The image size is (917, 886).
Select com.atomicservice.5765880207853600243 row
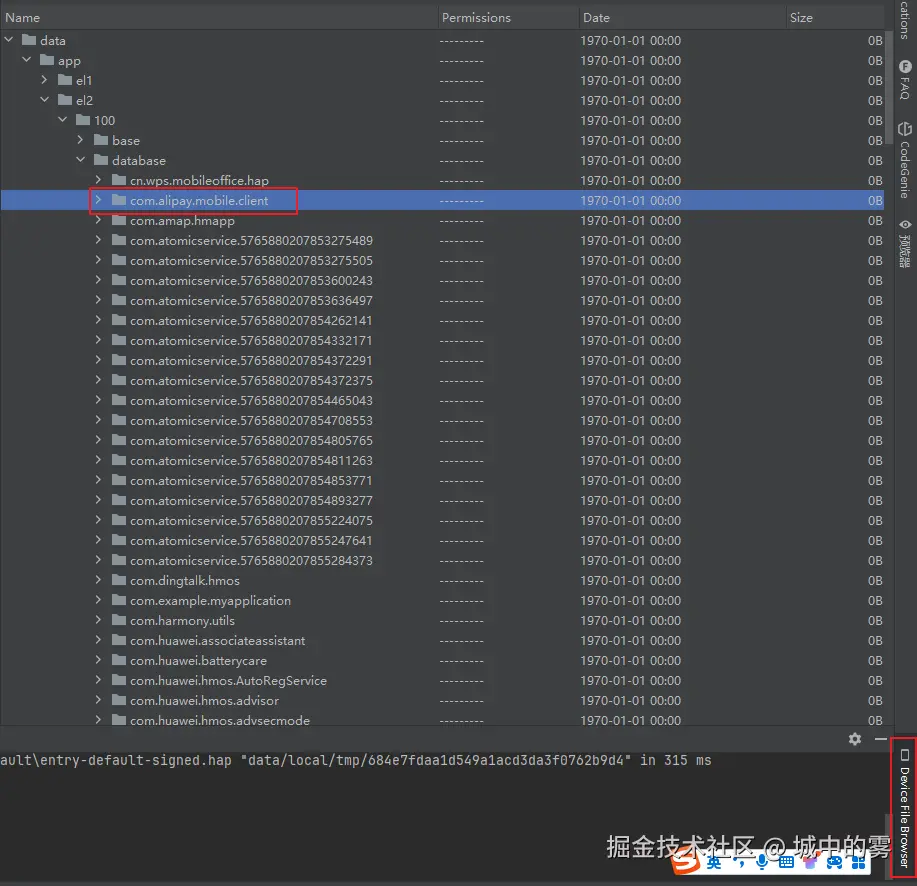pyautogui.click(x=442, y=280)
